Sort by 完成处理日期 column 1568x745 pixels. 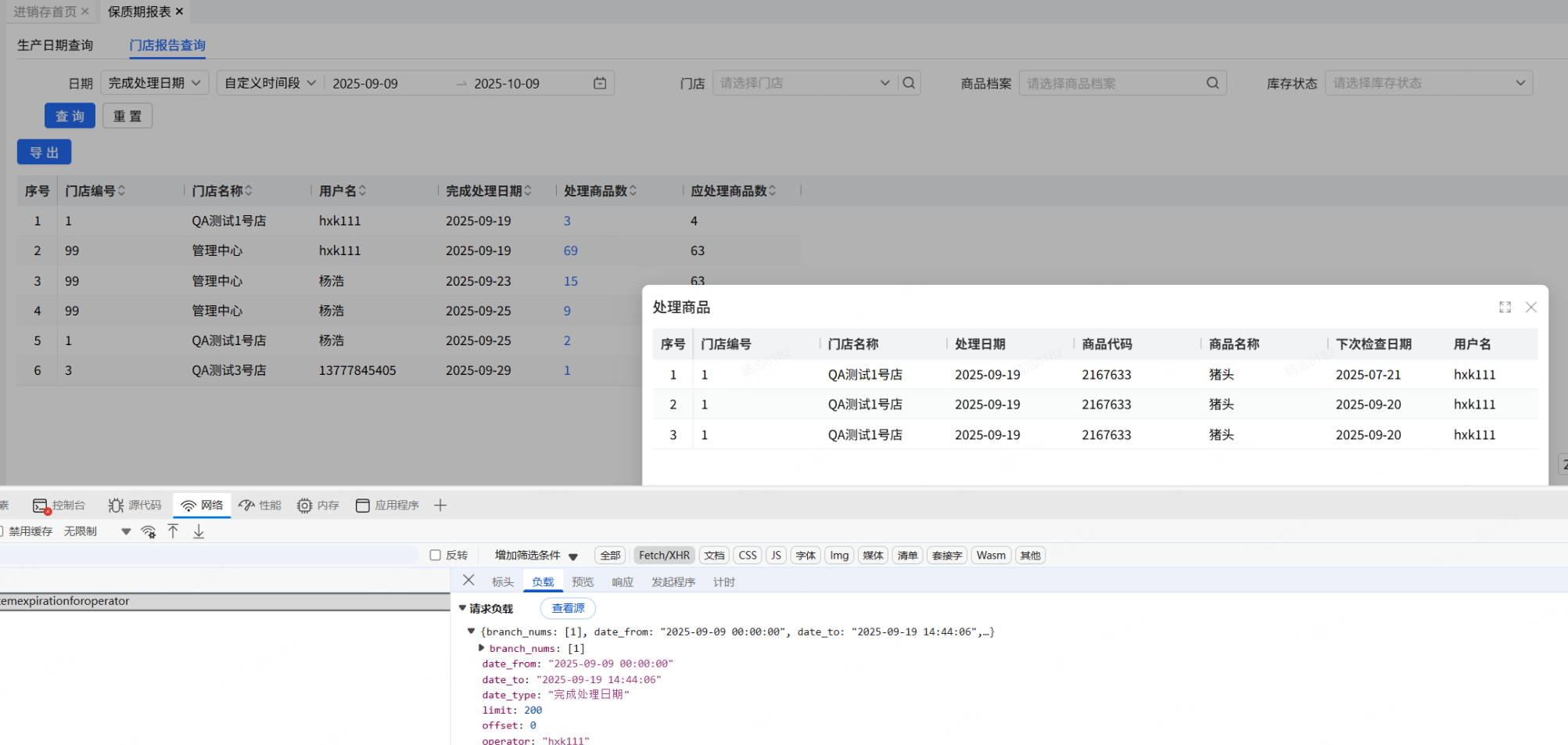coord(528,191)
